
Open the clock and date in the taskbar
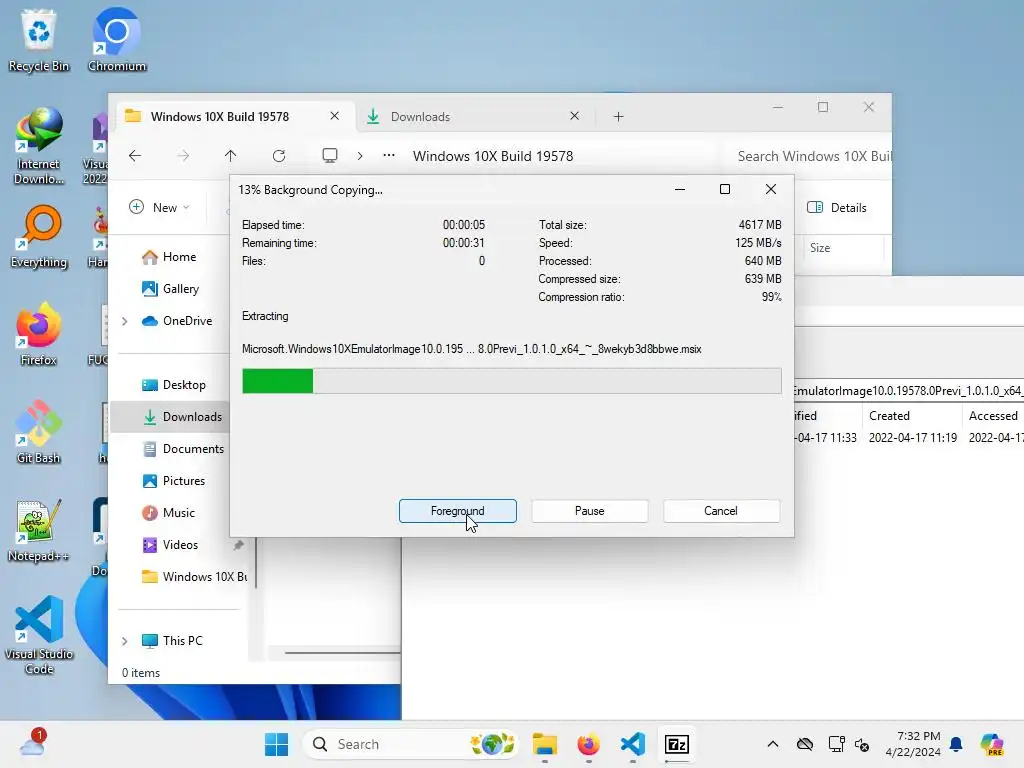tap(913, 744)
